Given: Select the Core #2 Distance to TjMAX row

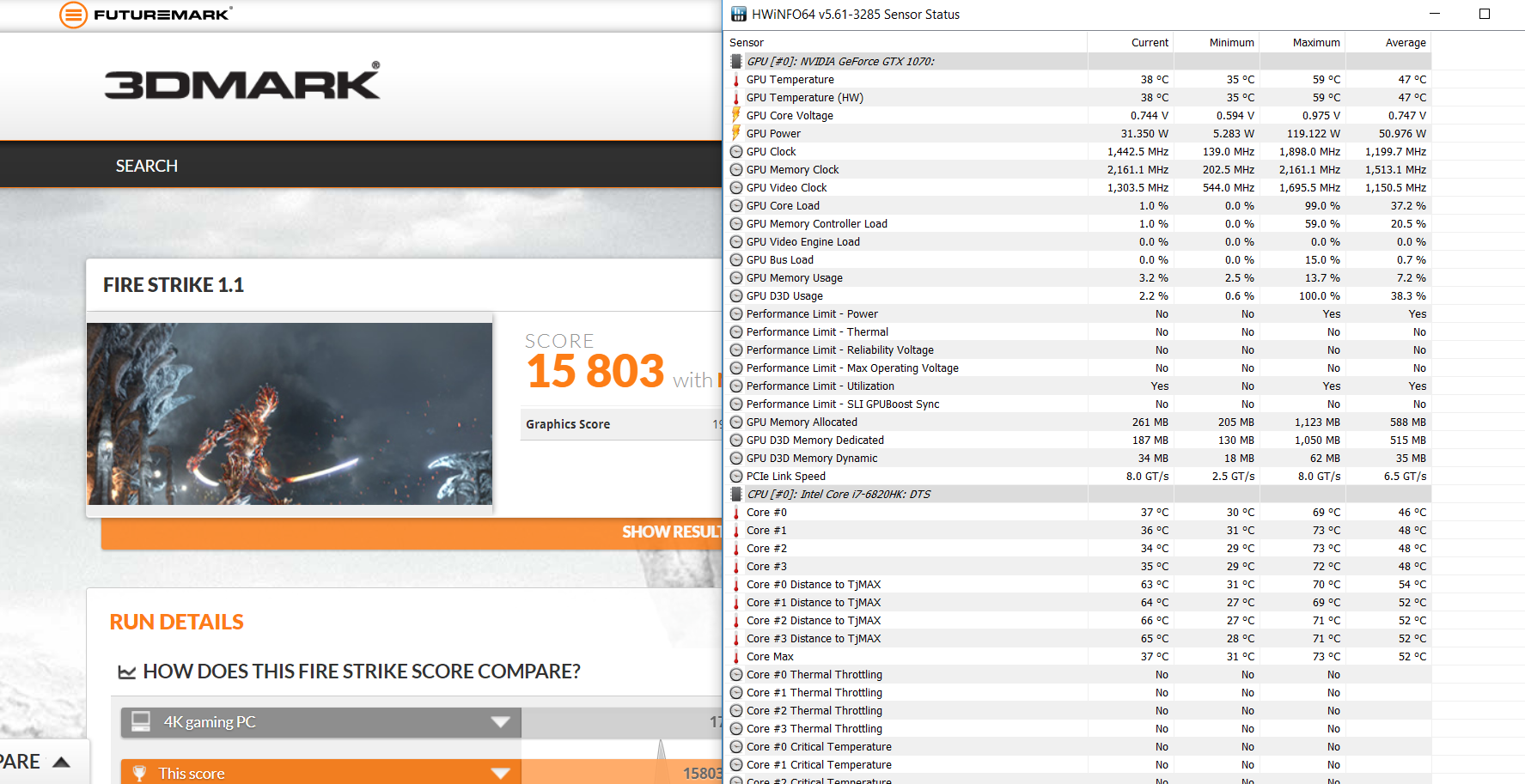Looking at the screenshot, I should coord(1079,620).
